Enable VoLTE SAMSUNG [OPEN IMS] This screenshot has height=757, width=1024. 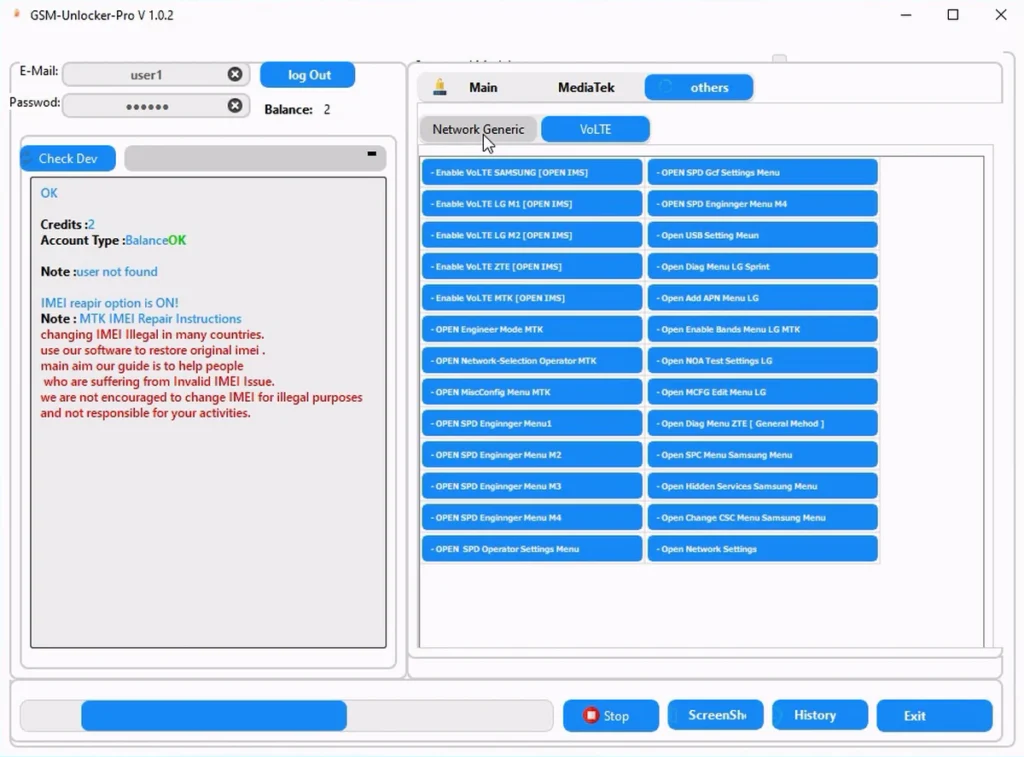(532, 173)
